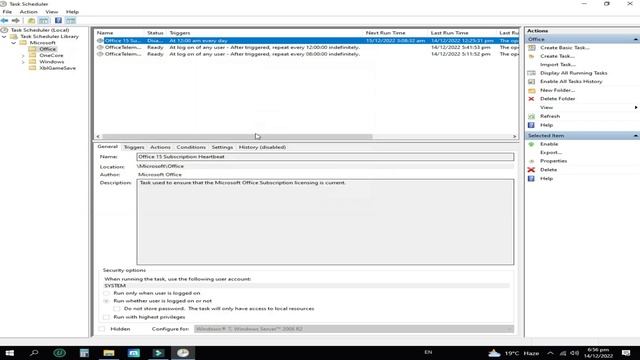Click Import Task link
This screenshot has height=360, width=640.
(x=558, y=64)
